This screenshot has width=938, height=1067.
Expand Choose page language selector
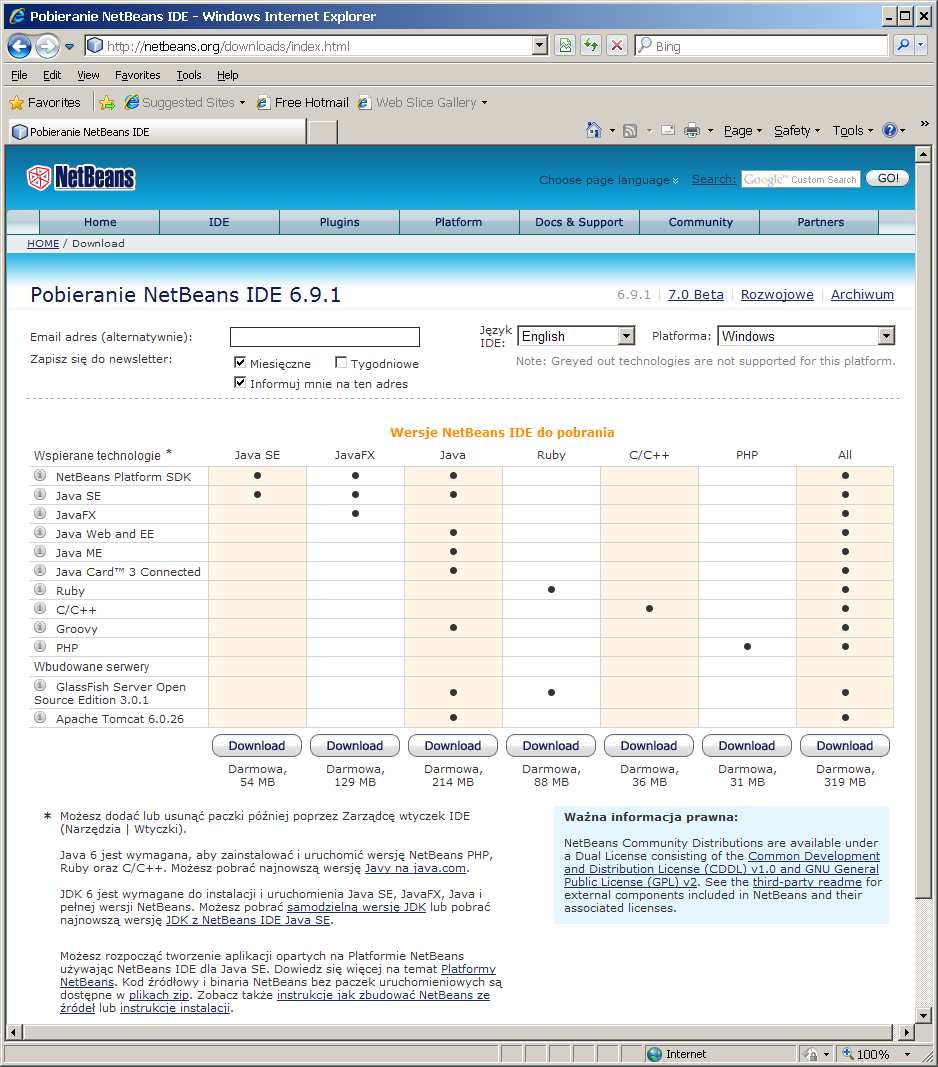coord(609,180)
